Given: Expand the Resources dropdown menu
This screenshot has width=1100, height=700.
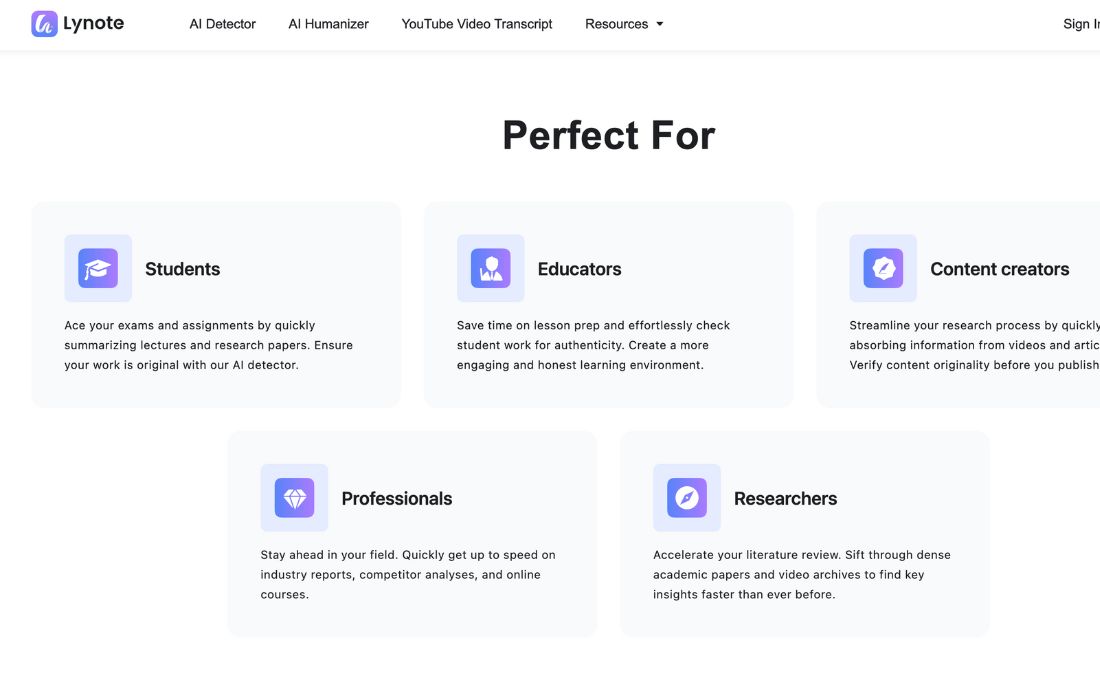Looking at the screenshot, I should pyautogui.click(x=617, y=24).
